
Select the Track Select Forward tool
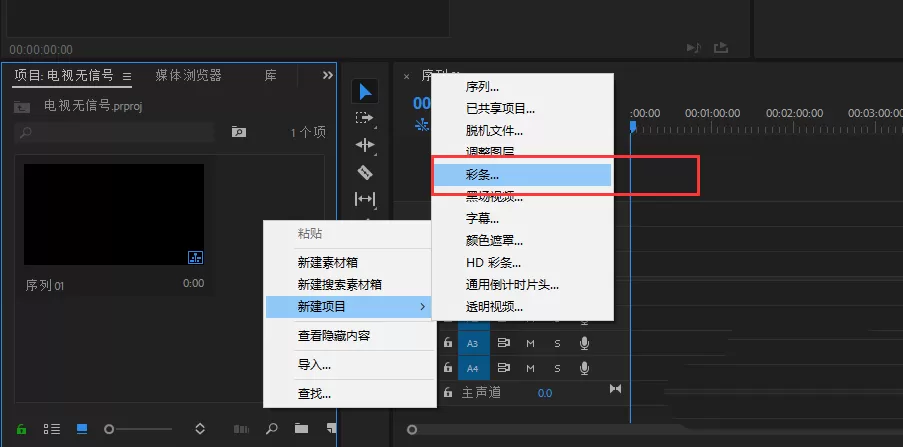click(365, 118)
